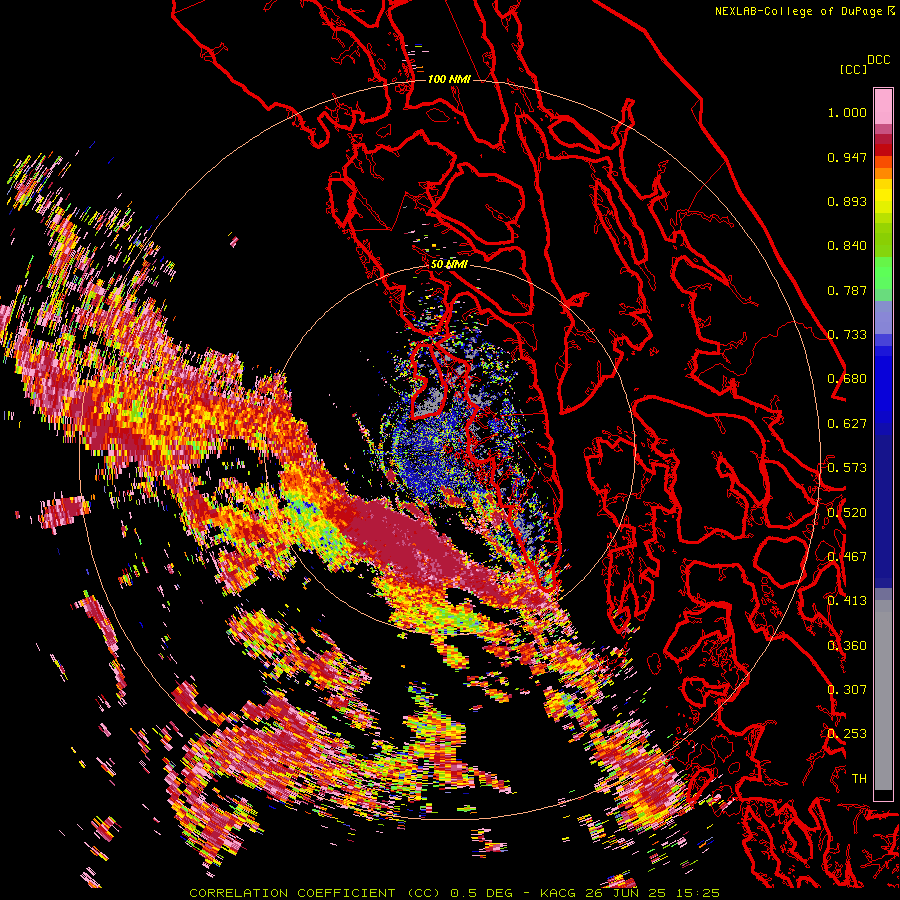Select the 0.680 scale value
The image size is (900, 900).
pos(847,379)
